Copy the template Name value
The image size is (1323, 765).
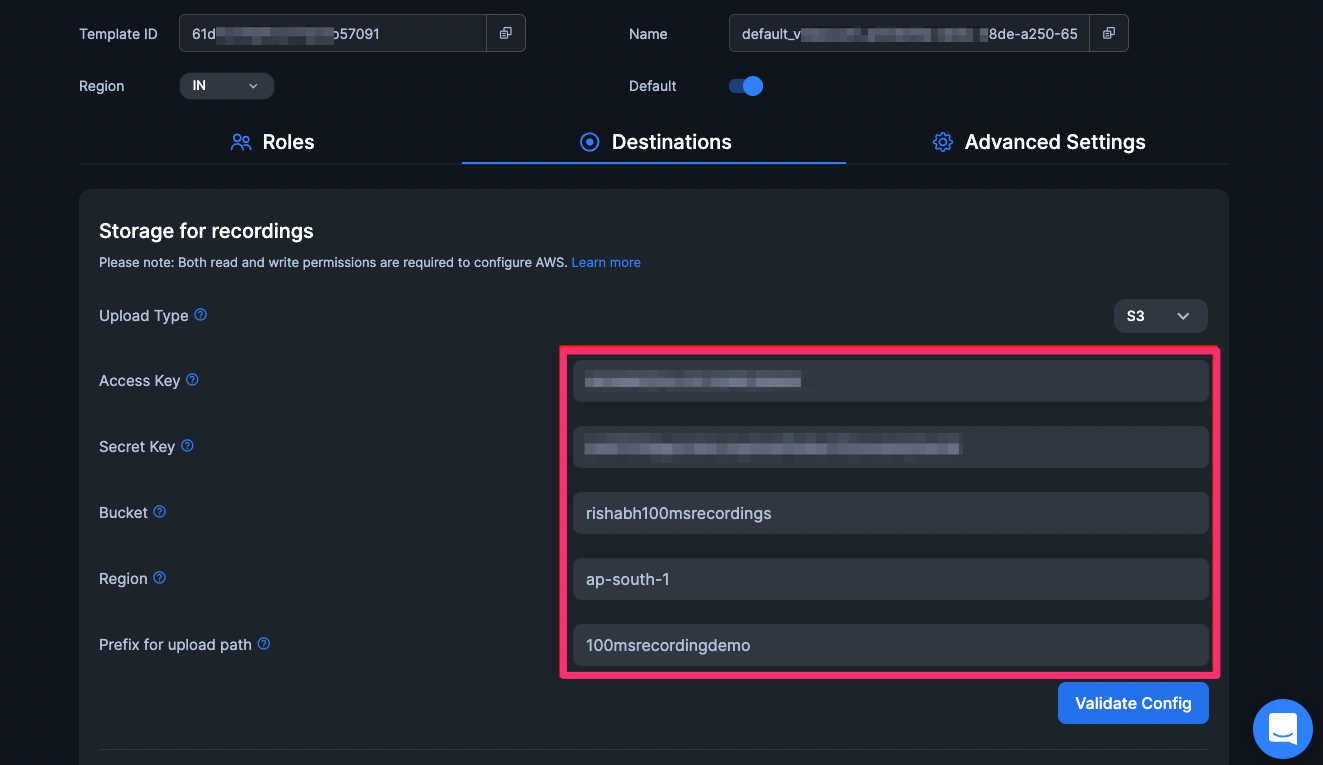point(1108,34)
